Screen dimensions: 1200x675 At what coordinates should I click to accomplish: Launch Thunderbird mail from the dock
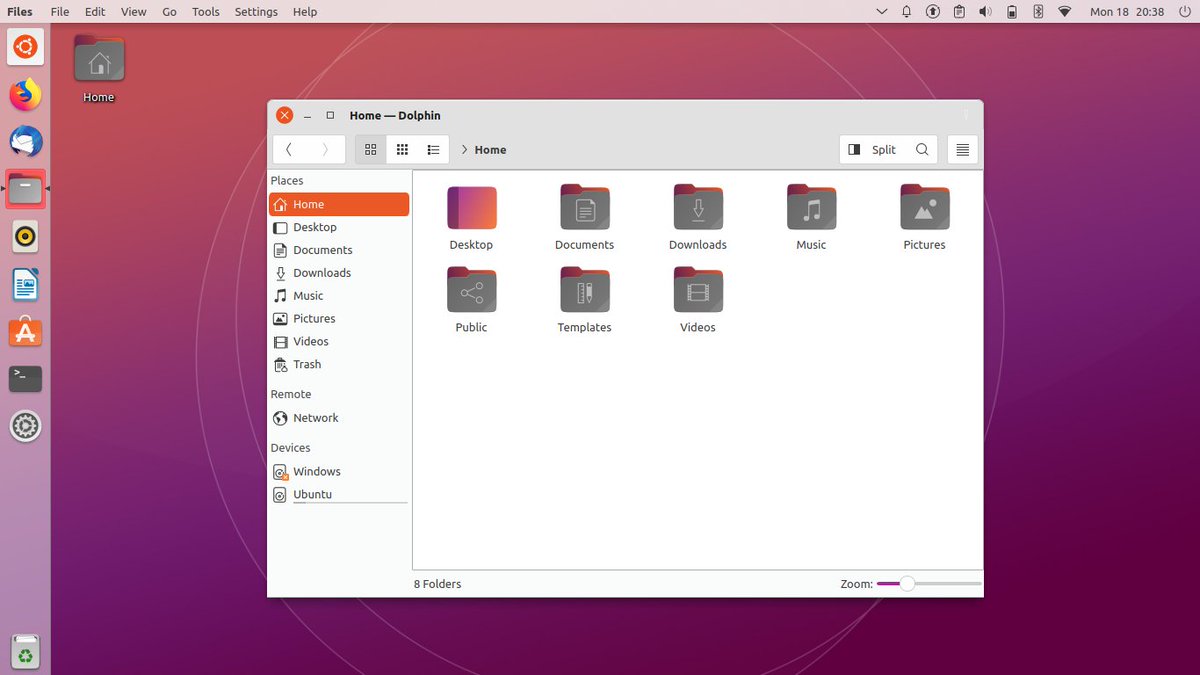(x=25, y=142)
